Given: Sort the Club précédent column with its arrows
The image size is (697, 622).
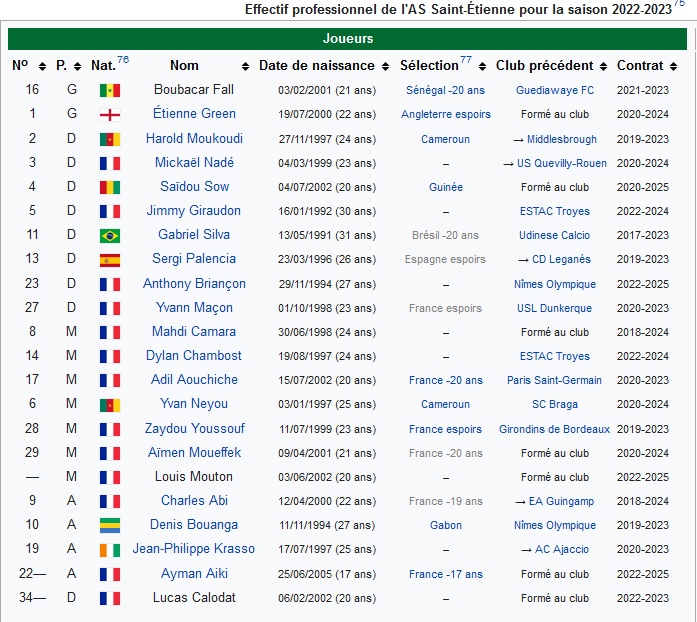Looking at the screenshot, I should [x=604, y=66].
